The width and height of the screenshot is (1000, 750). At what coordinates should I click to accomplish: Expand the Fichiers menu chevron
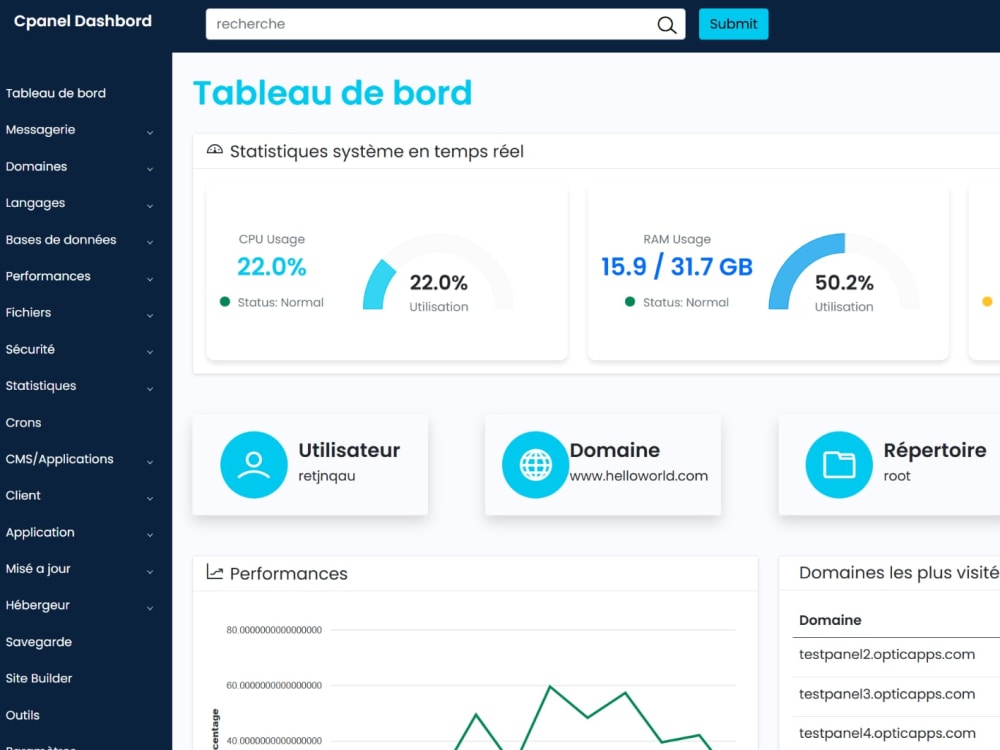(150, 316)
